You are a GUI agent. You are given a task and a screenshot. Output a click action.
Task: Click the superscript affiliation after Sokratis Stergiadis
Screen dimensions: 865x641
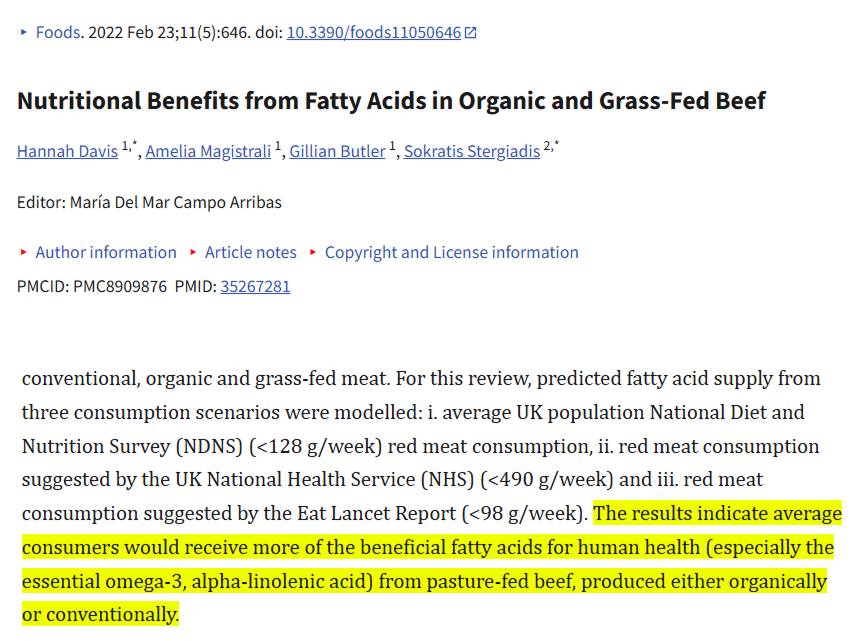[548, 147]
